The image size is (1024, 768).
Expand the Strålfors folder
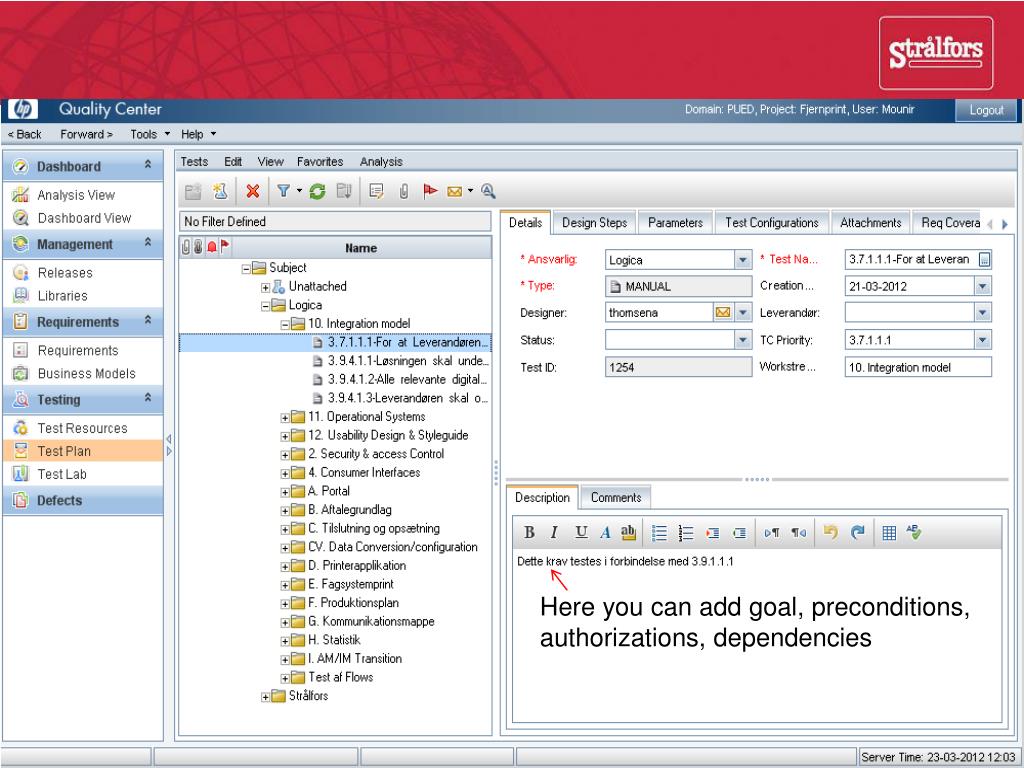(x=265, y=697)
